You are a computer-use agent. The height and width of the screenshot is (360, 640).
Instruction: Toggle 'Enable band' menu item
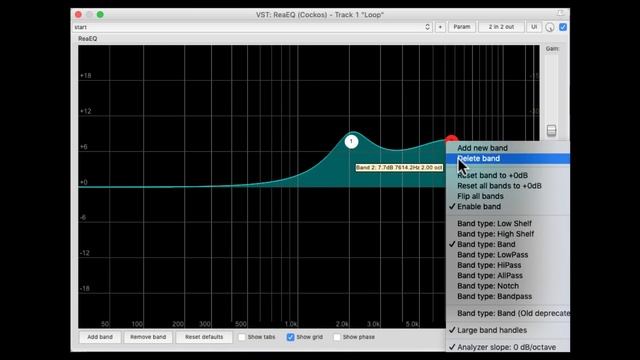click(508, 207)
